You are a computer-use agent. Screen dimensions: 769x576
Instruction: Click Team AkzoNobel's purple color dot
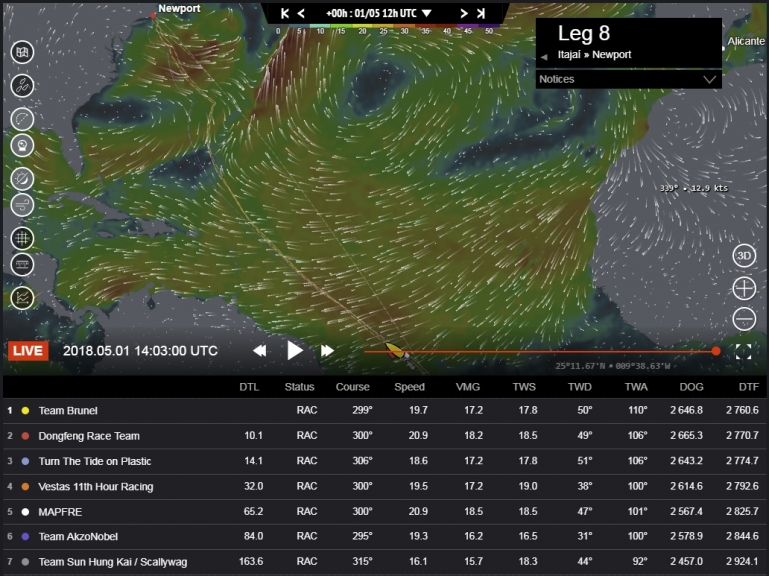click(x=26, y=537)
